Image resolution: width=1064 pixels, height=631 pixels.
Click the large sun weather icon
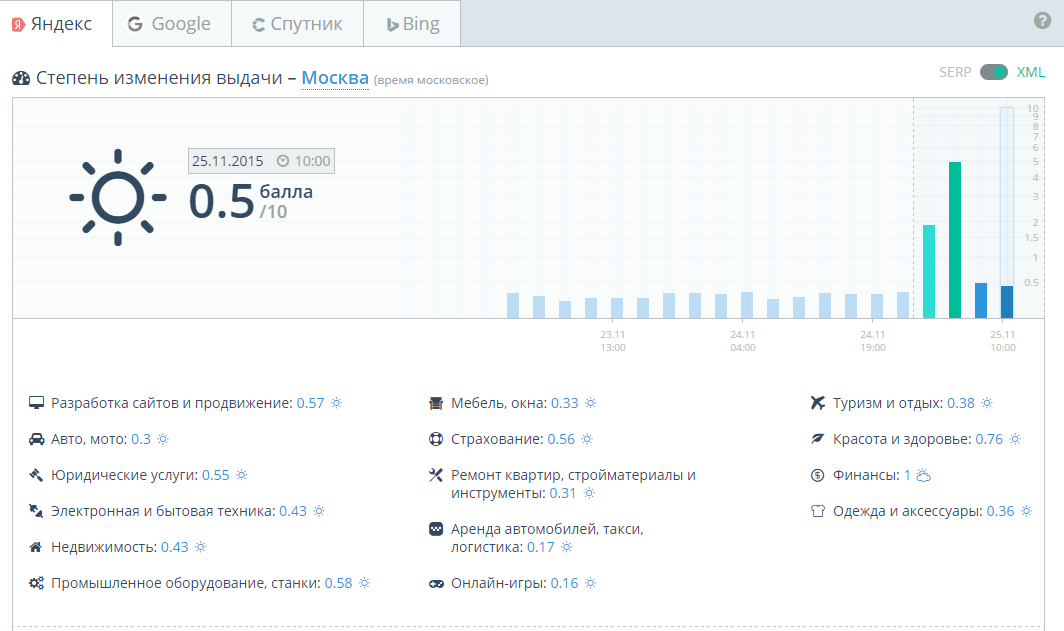[118, 197]
